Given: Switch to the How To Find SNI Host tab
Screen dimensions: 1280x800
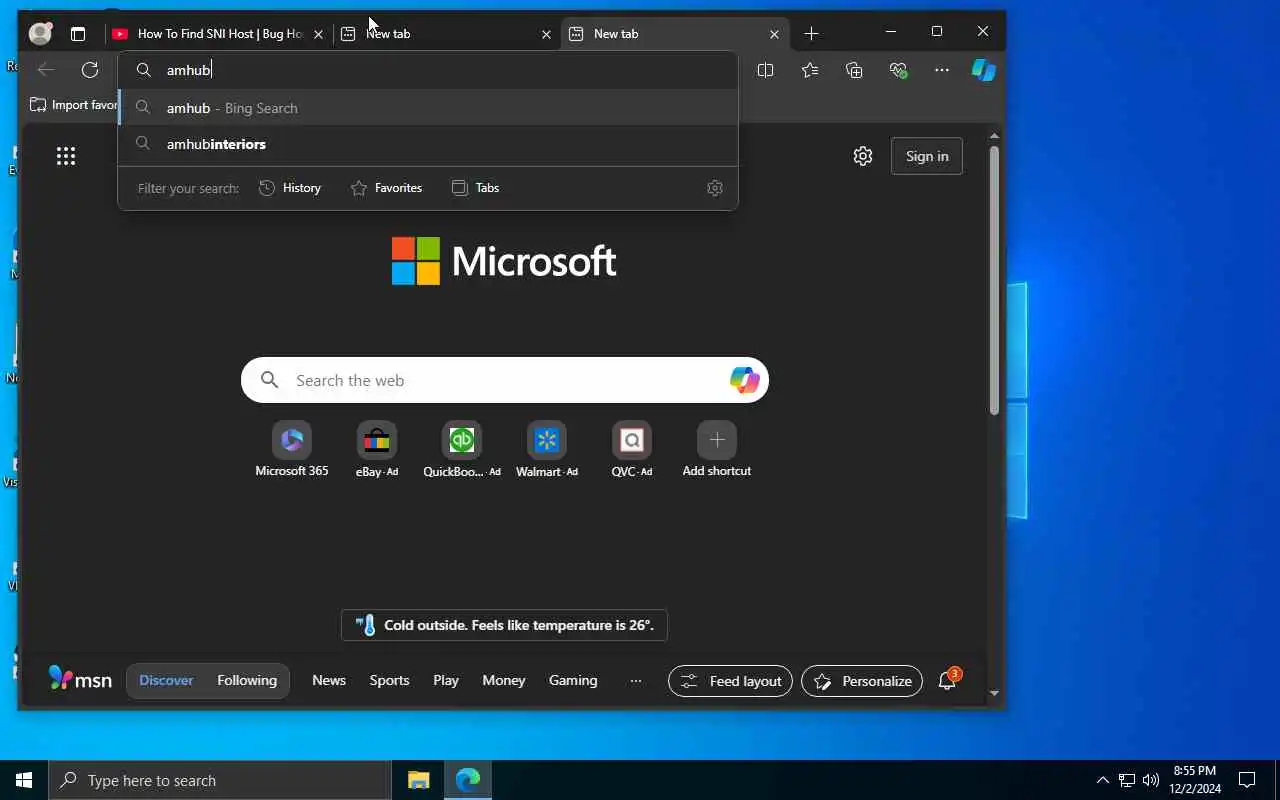Looking at the screenshot, I should tap(219, 34).
